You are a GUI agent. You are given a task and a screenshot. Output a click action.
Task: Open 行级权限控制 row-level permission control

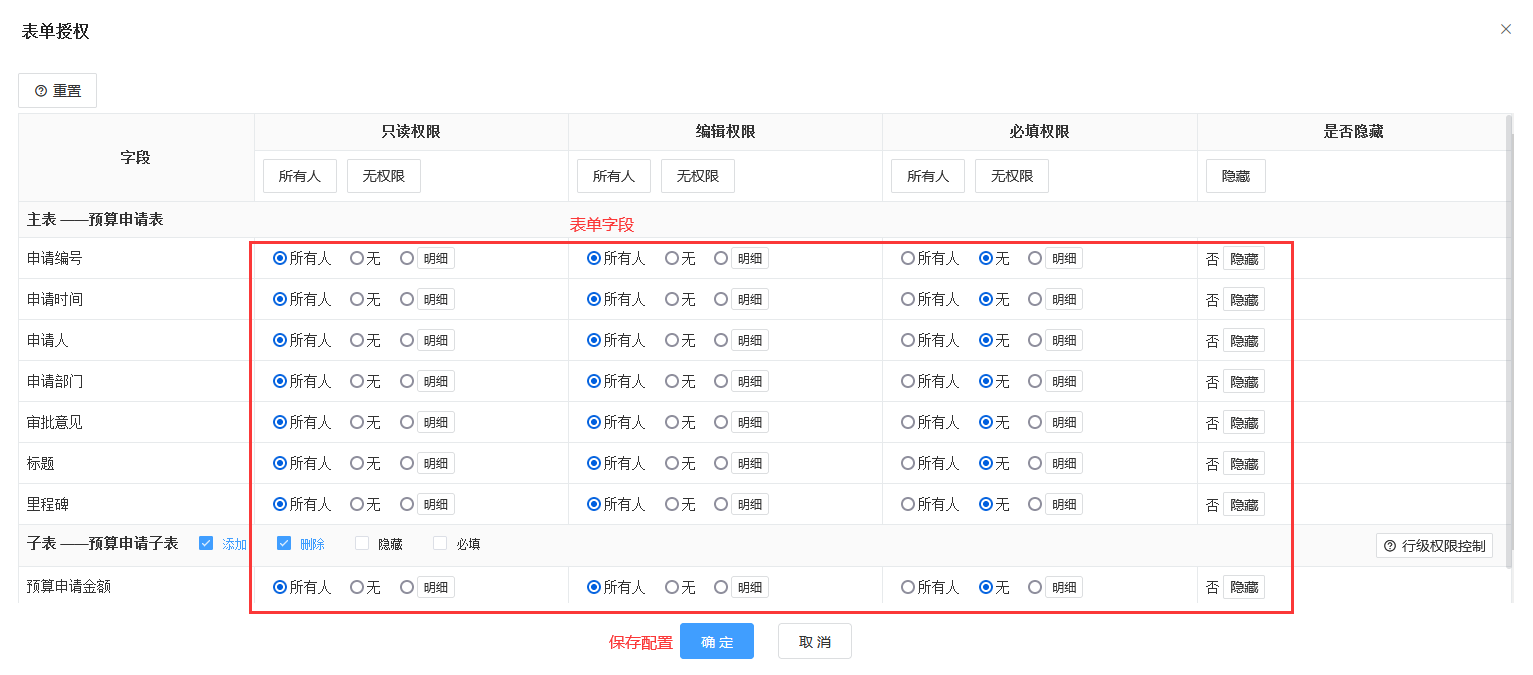1434,546
